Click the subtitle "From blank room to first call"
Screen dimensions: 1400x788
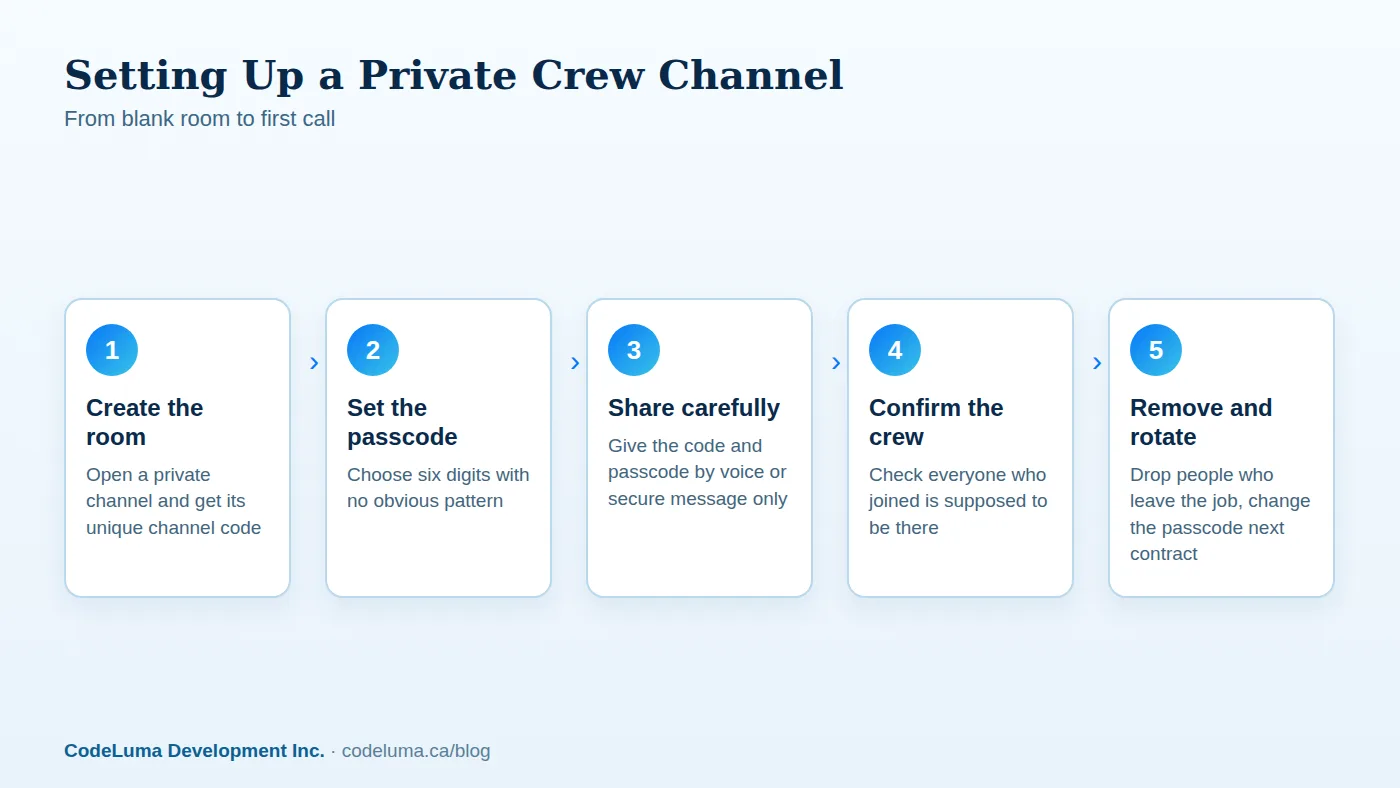[200, 119]
